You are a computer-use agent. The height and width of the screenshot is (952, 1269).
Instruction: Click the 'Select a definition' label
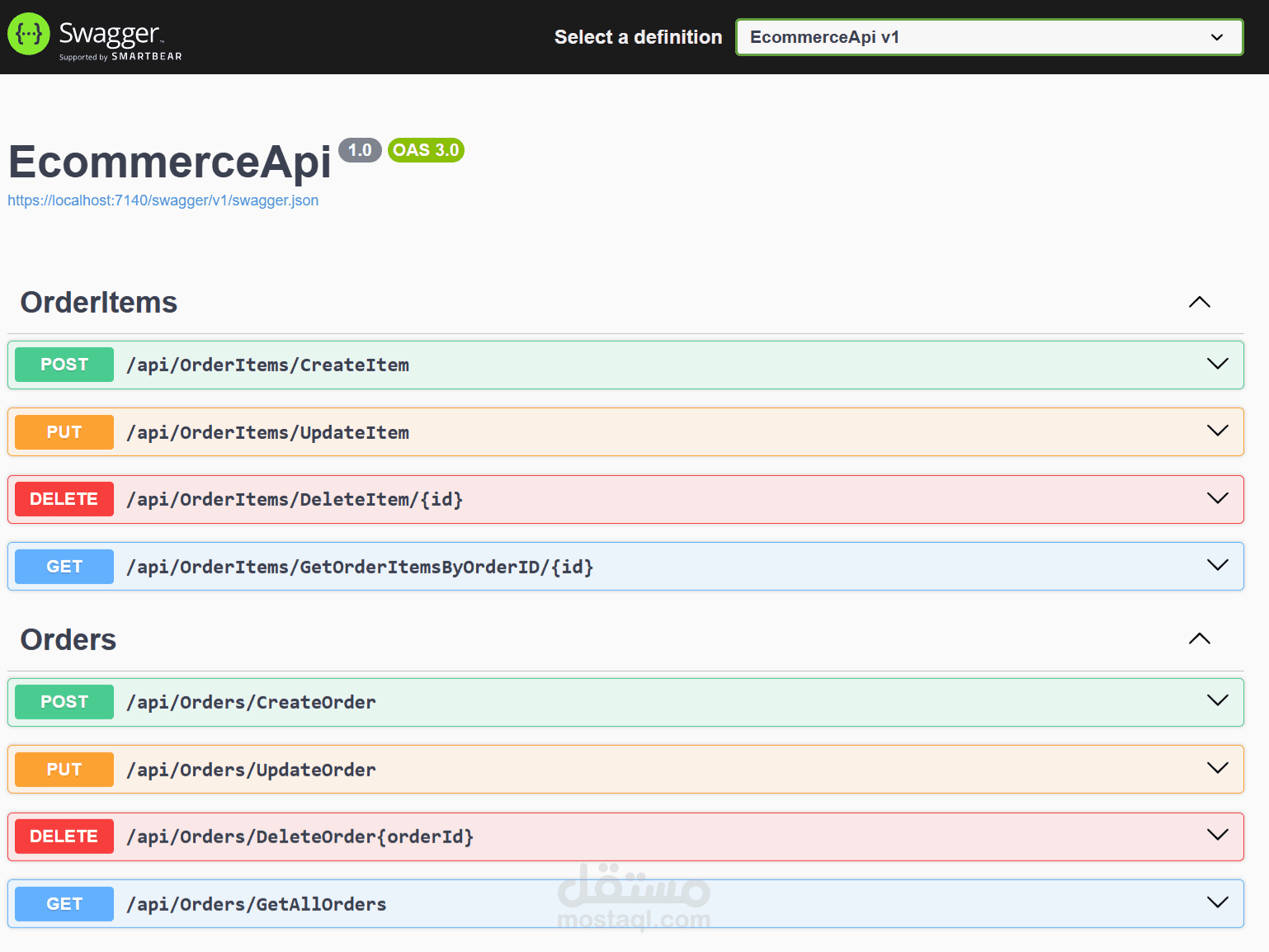(x=638, y=37)
